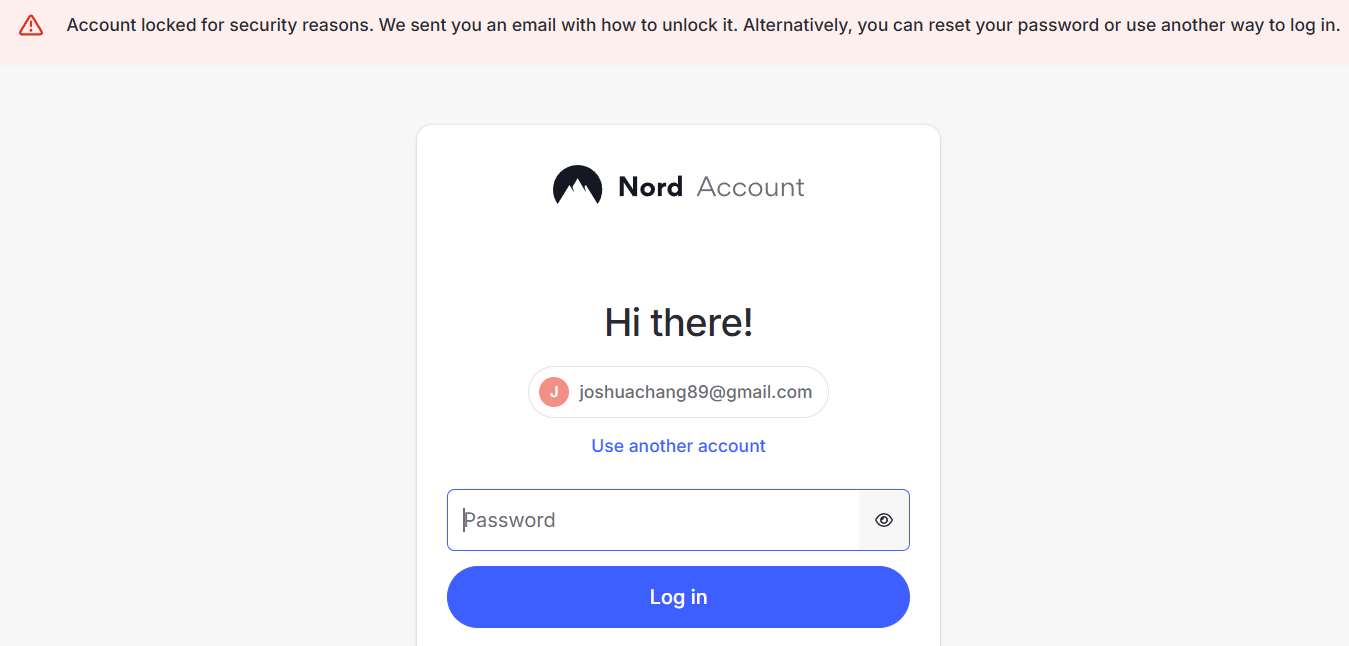Show password using the eye icon
The height and width of the screenshot is (646, 1349).
883,520
